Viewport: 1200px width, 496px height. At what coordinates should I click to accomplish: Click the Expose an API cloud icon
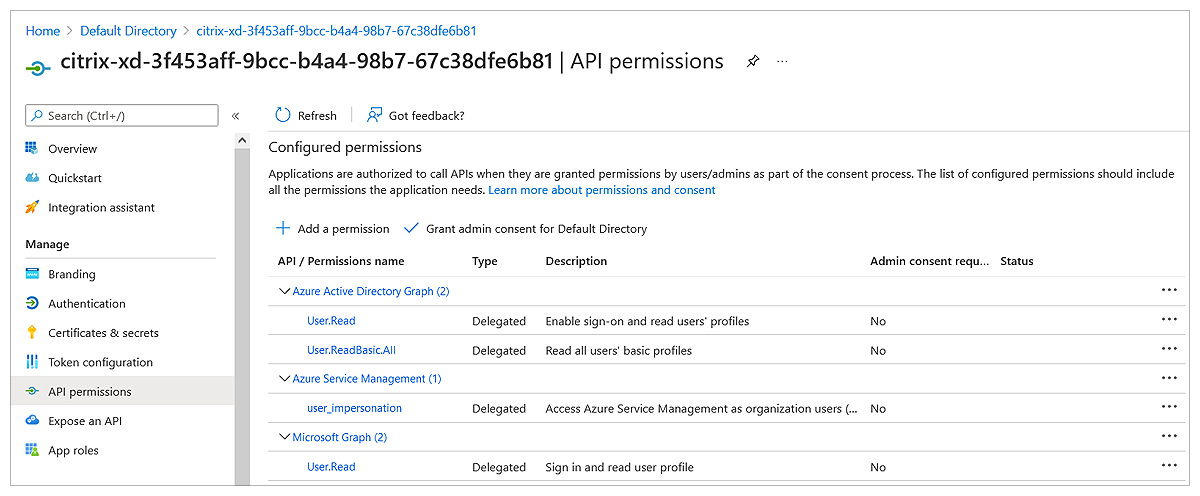coord(31,421)
